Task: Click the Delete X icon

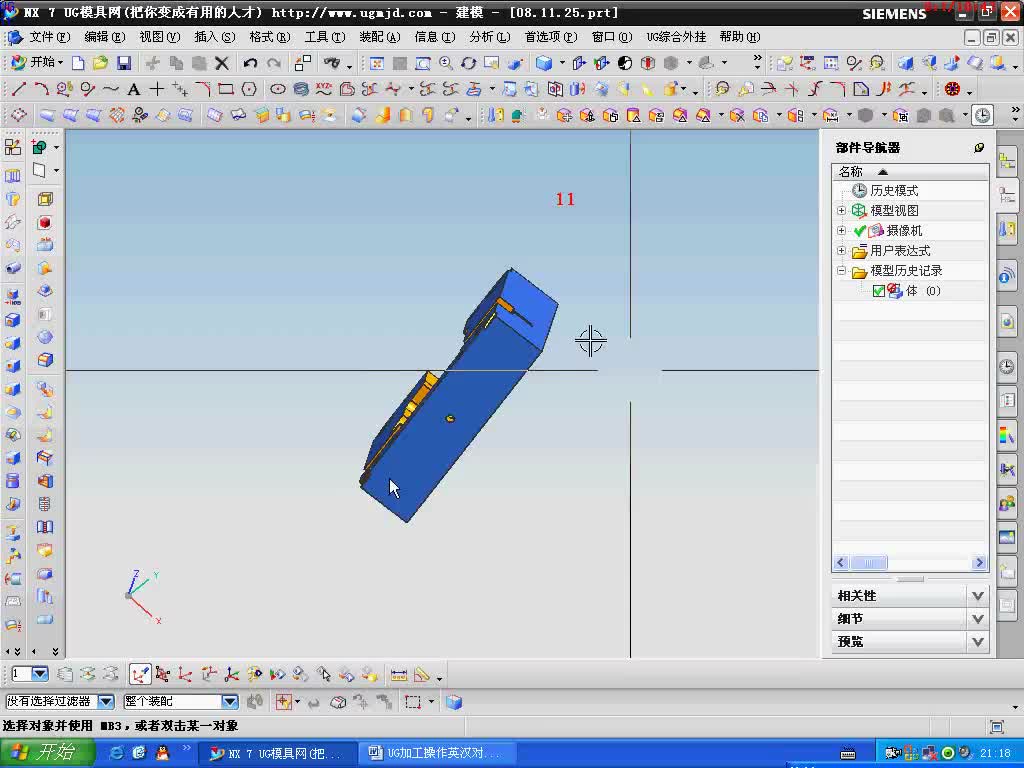Action: 222,63
